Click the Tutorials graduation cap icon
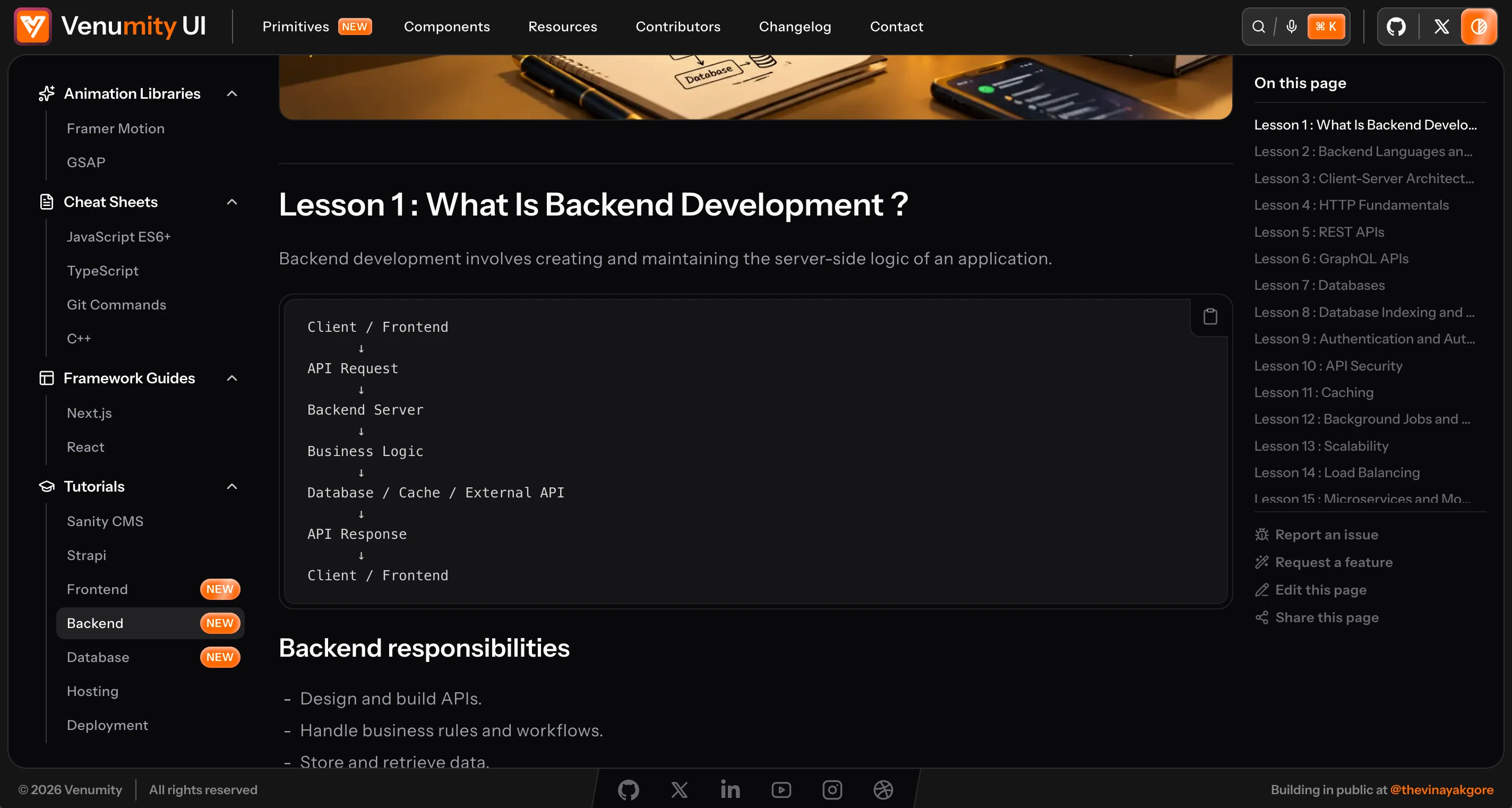The width and height of the screenshot is (1512, 808). tap(46, 486)
